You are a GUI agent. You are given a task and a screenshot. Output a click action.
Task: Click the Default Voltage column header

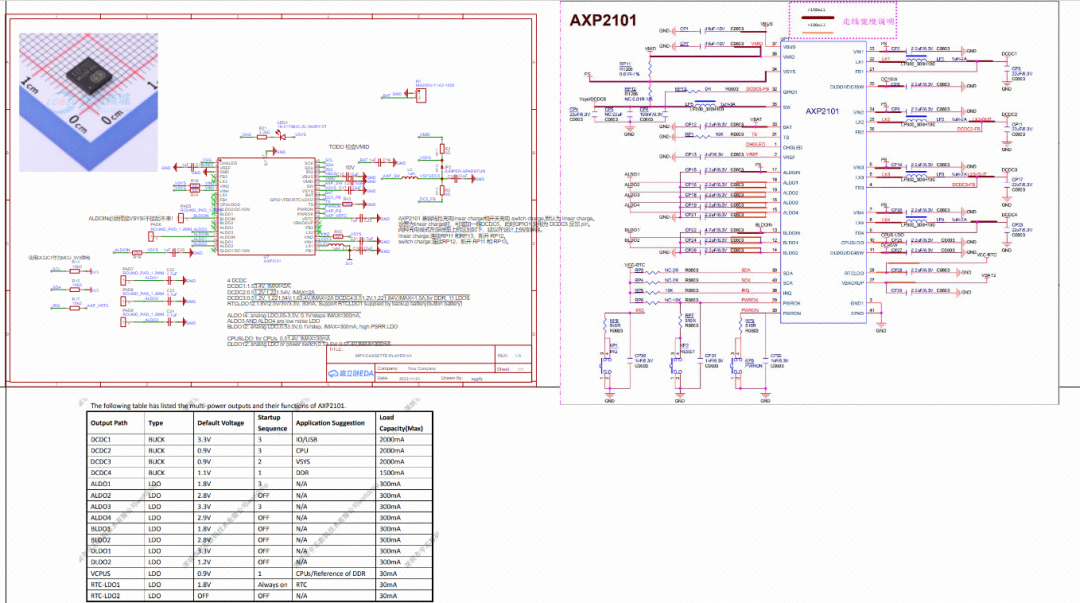point(222,422)
